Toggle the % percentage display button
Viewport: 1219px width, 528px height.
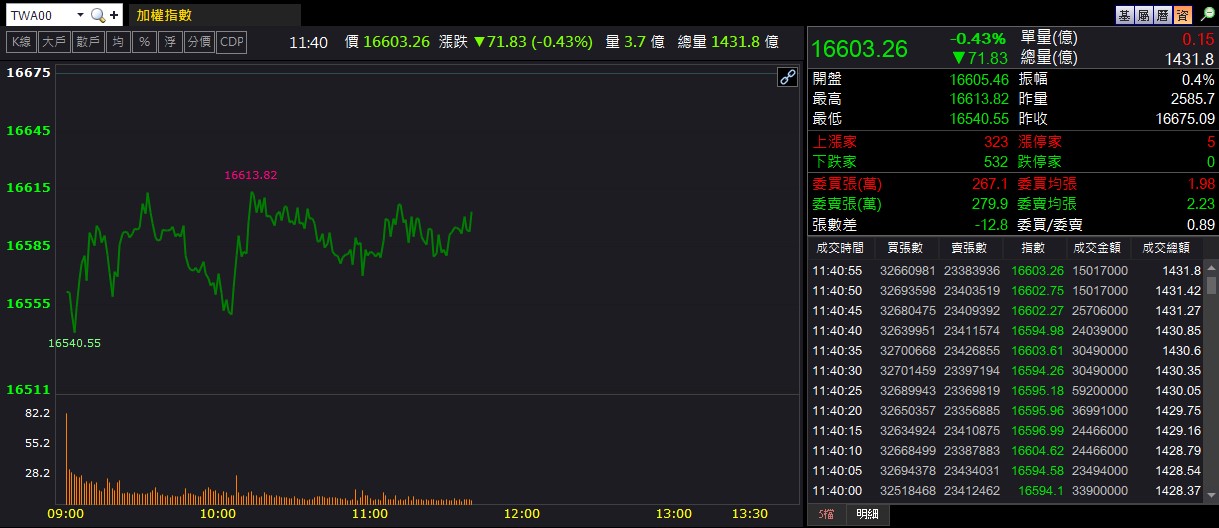[x=144, y=42]
